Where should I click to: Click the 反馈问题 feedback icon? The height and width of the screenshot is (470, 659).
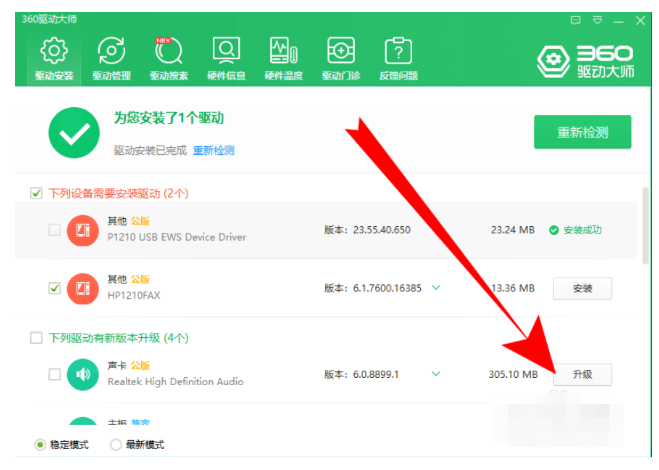(x=398, y=57)
